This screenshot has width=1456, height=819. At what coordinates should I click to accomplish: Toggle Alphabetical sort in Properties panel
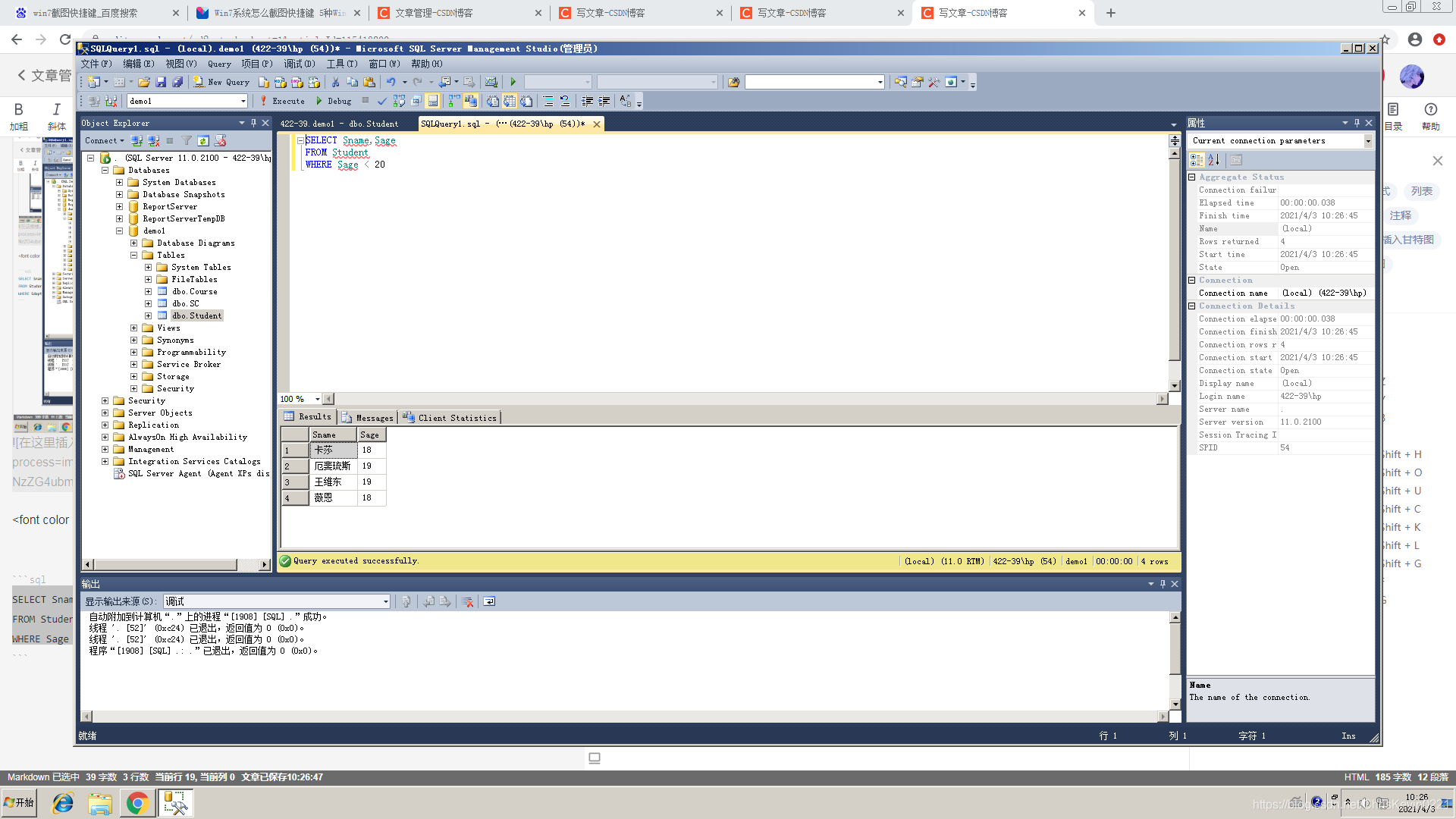click(1214, 160)
